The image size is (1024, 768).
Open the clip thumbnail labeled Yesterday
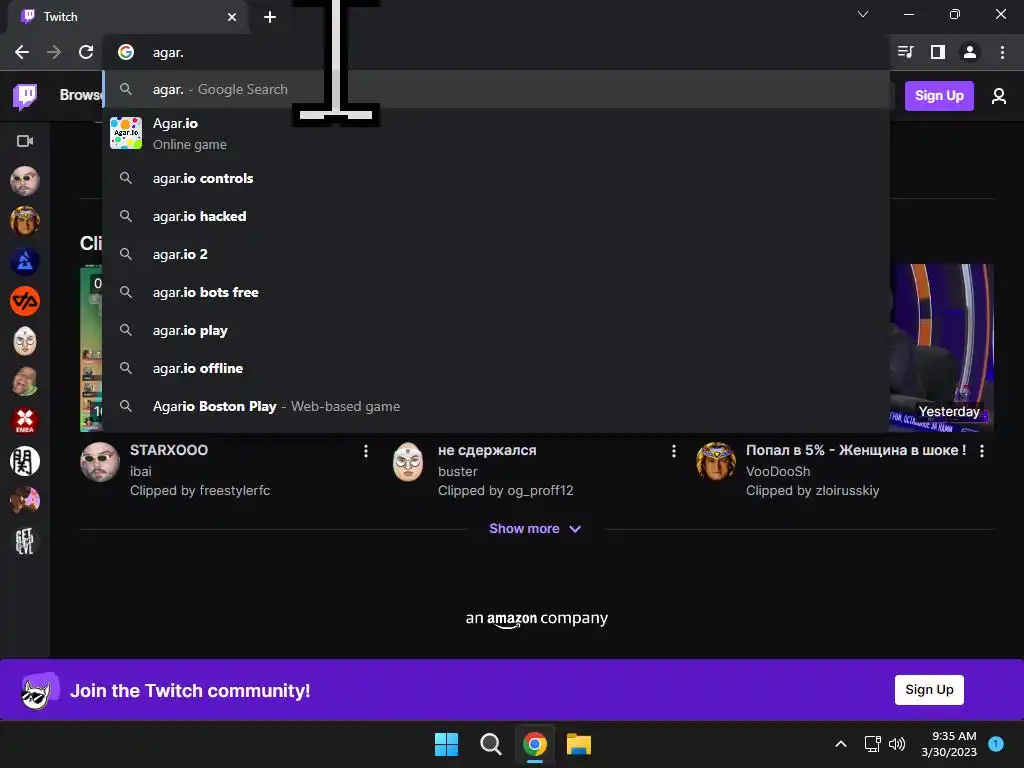pos(942,347)
